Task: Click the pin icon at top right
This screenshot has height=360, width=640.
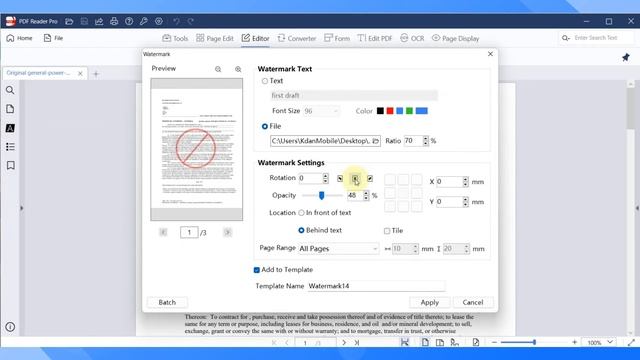Action: coord(626,58)
